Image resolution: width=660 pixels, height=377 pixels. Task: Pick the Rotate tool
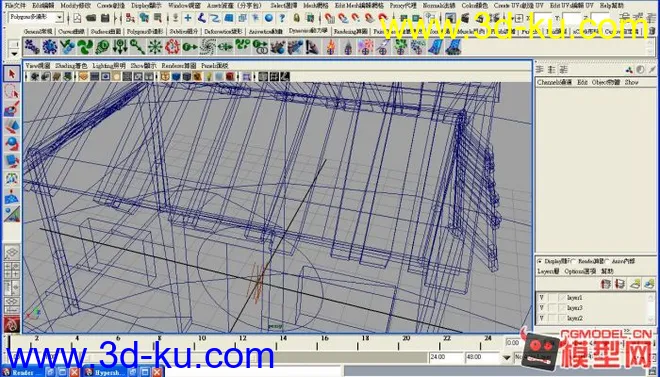click(x=11, y=143)
